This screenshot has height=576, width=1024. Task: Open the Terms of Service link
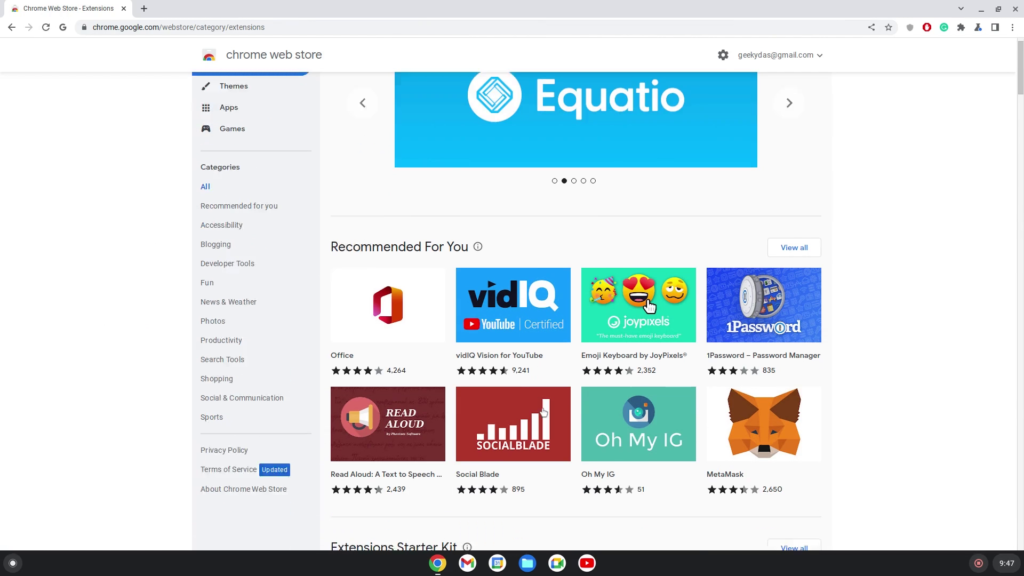tap(229, 470)
